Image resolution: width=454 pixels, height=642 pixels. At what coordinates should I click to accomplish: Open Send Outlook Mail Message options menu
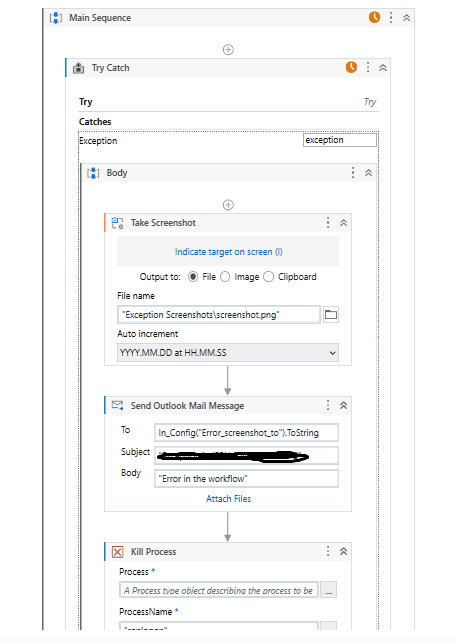[328, 405]
